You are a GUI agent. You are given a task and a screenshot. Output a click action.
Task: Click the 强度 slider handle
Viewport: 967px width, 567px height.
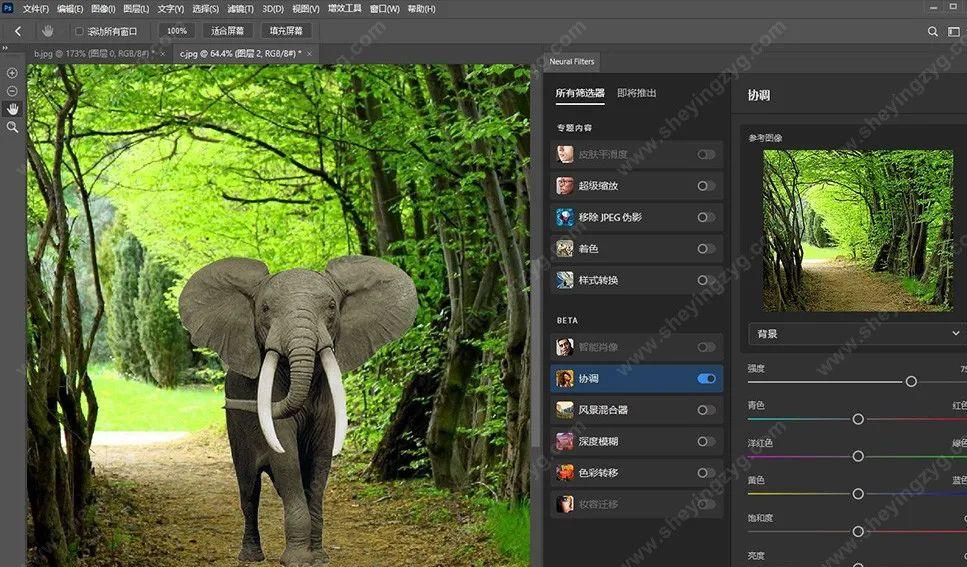911,381
